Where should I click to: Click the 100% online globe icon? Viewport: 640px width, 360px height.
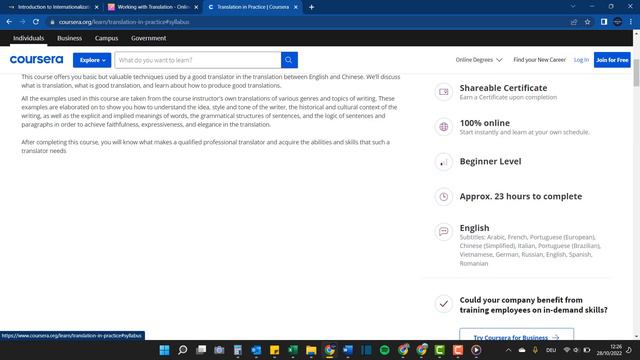click(x=443, y=127)
